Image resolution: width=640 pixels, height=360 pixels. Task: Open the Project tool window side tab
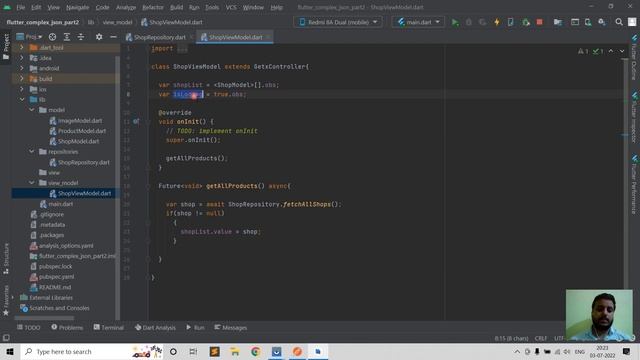[x=6, y=47]
